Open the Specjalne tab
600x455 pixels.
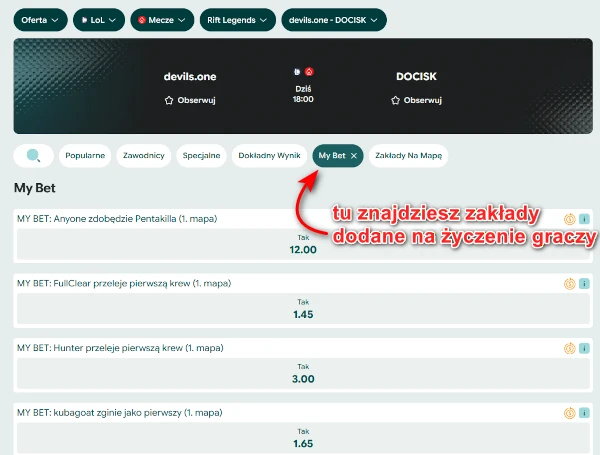click(201, 156)
